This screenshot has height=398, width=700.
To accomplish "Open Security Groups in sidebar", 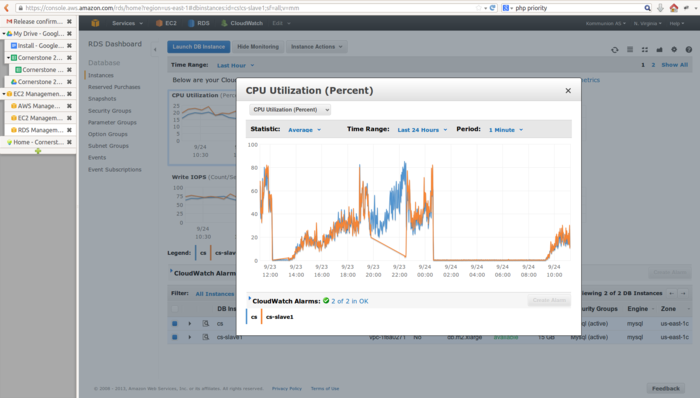I will (x=109, y=111).
